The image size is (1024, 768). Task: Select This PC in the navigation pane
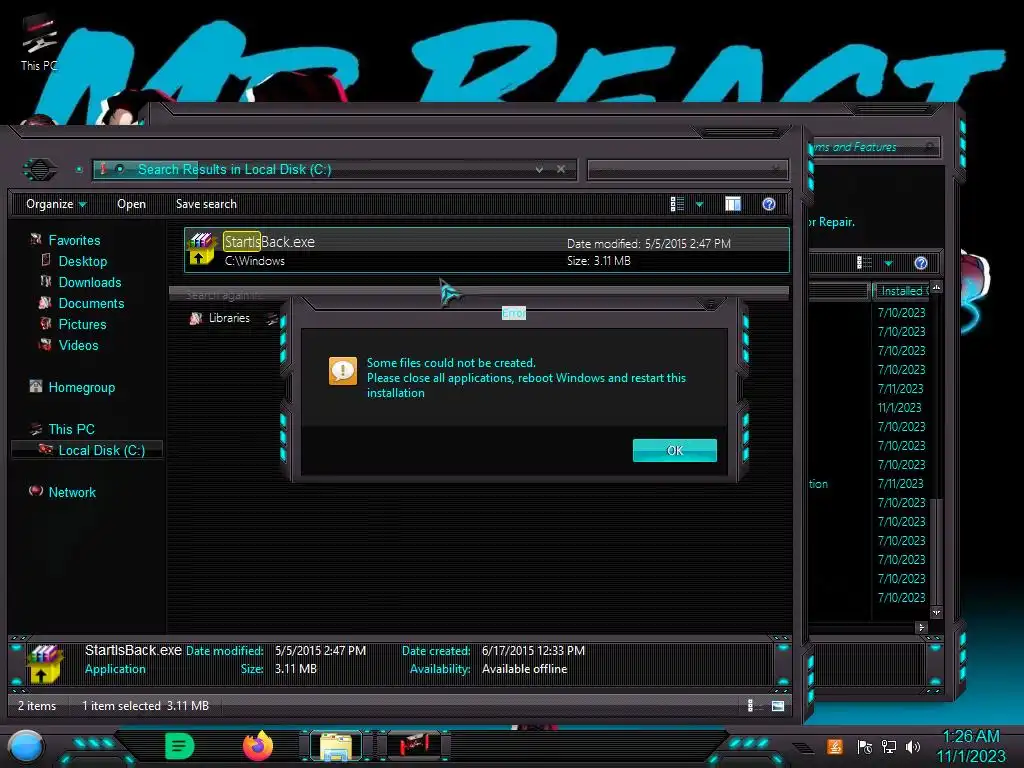point(71,429)
